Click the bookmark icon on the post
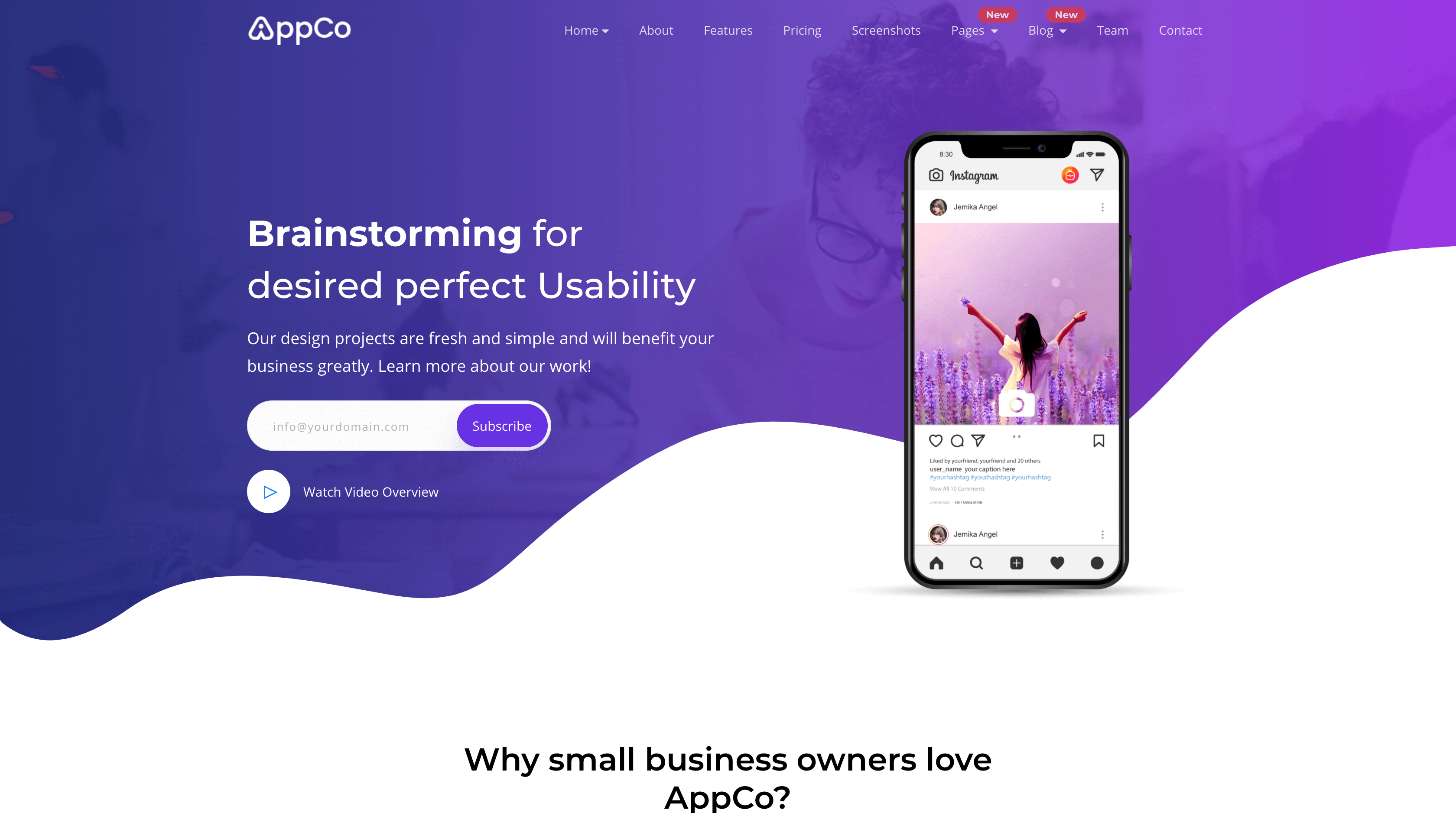This screenshot has height=813, width=1456. pos(1099,441)
